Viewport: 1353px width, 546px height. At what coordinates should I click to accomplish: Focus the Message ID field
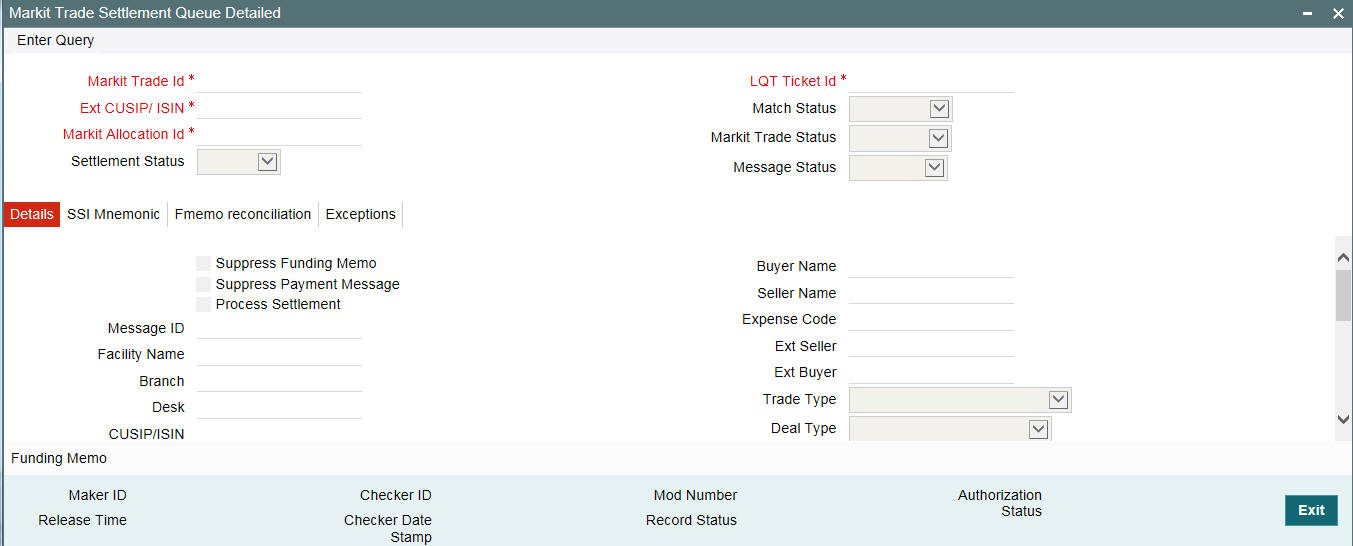[280, 328]
